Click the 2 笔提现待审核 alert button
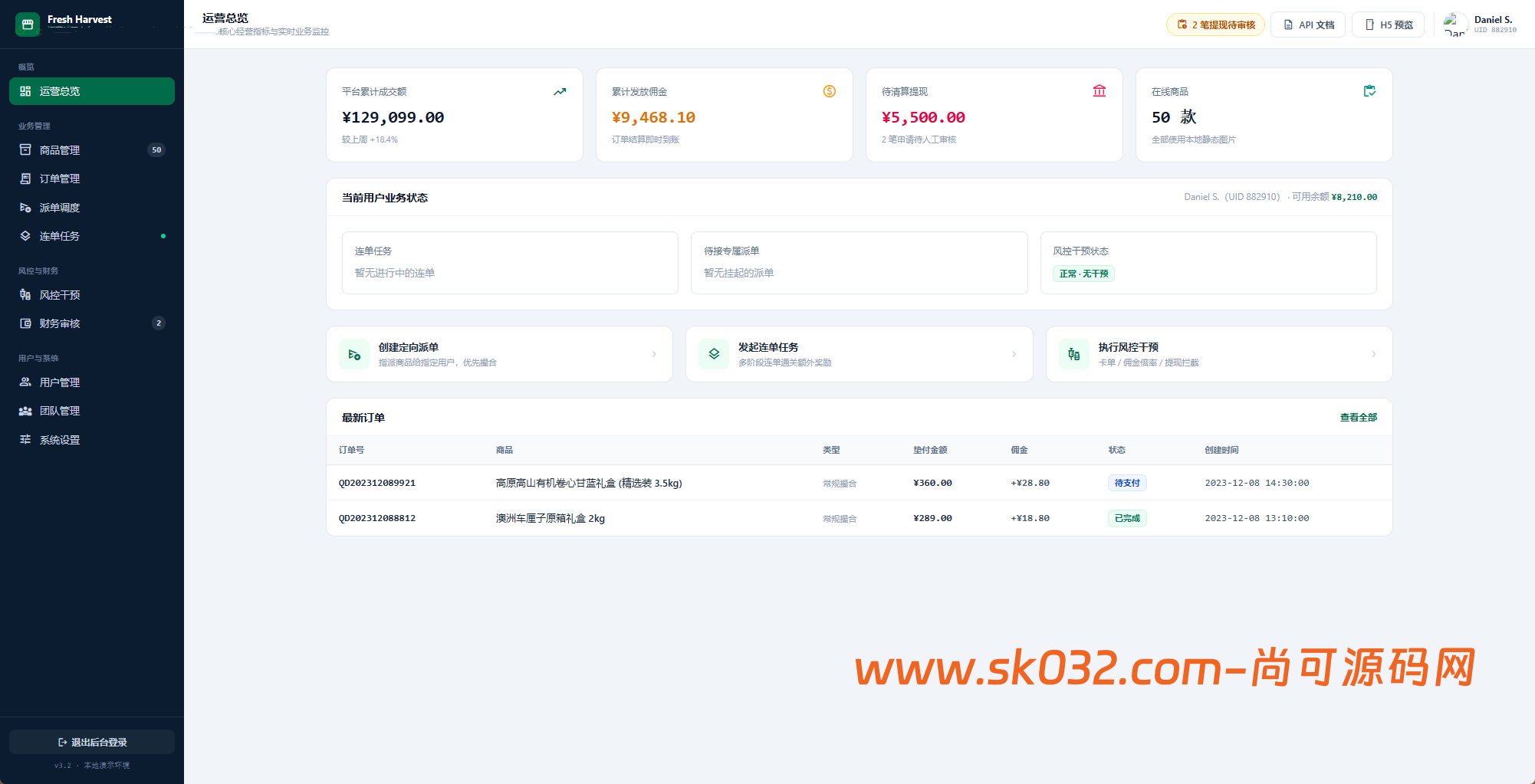The height and width of the screenshot is (784, 1535). [x=1215, y=25]
